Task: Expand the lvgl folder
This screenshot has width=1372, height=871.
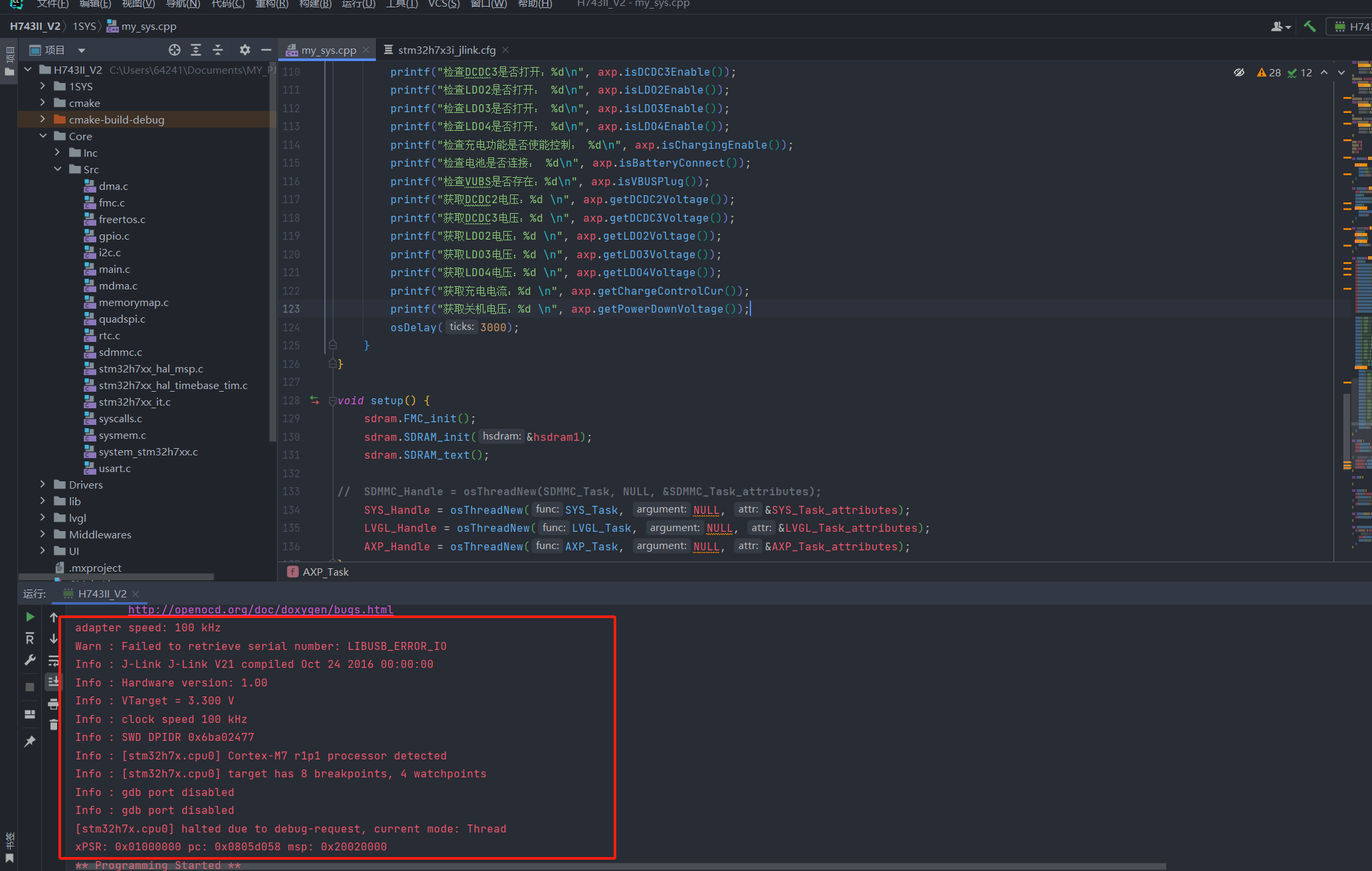Action: click(43, 518)
